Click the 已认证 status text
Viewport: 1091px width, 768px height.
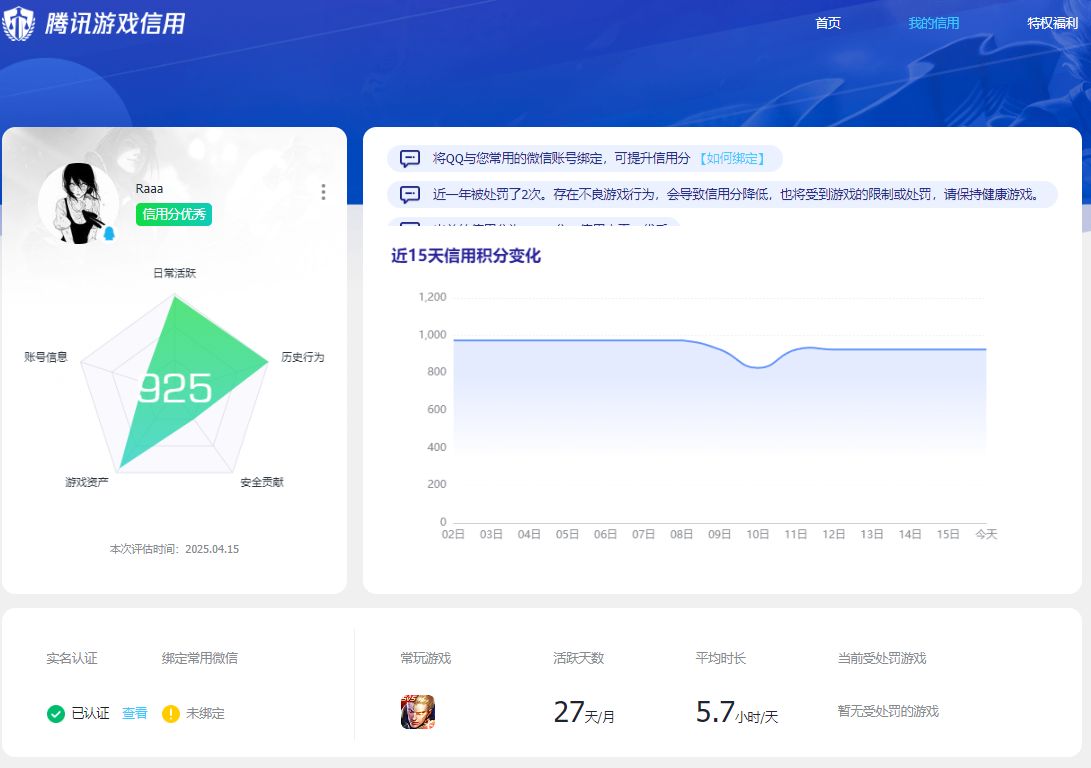90,713
